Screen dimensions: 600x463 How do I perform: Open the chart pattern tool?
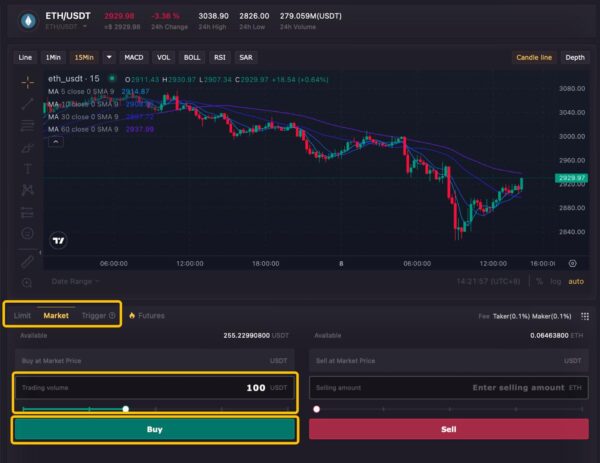click(x=28, y=190)
